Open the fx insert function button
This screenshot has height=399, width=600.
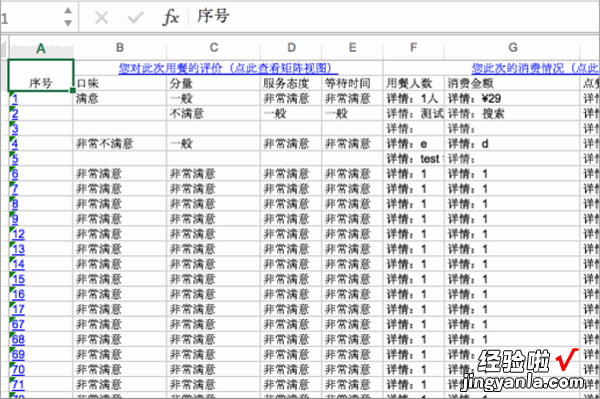click(170, 17)
